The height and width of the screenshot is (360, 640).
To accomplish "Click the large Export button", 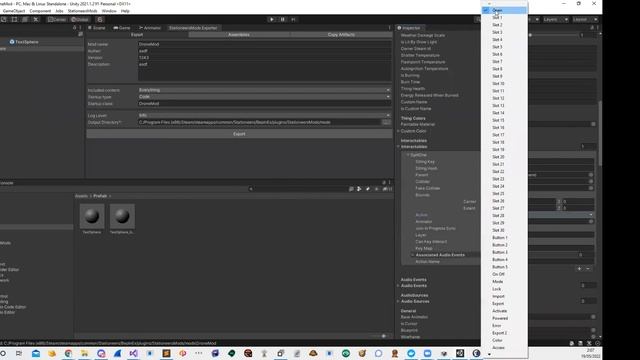I will (239, 134).
